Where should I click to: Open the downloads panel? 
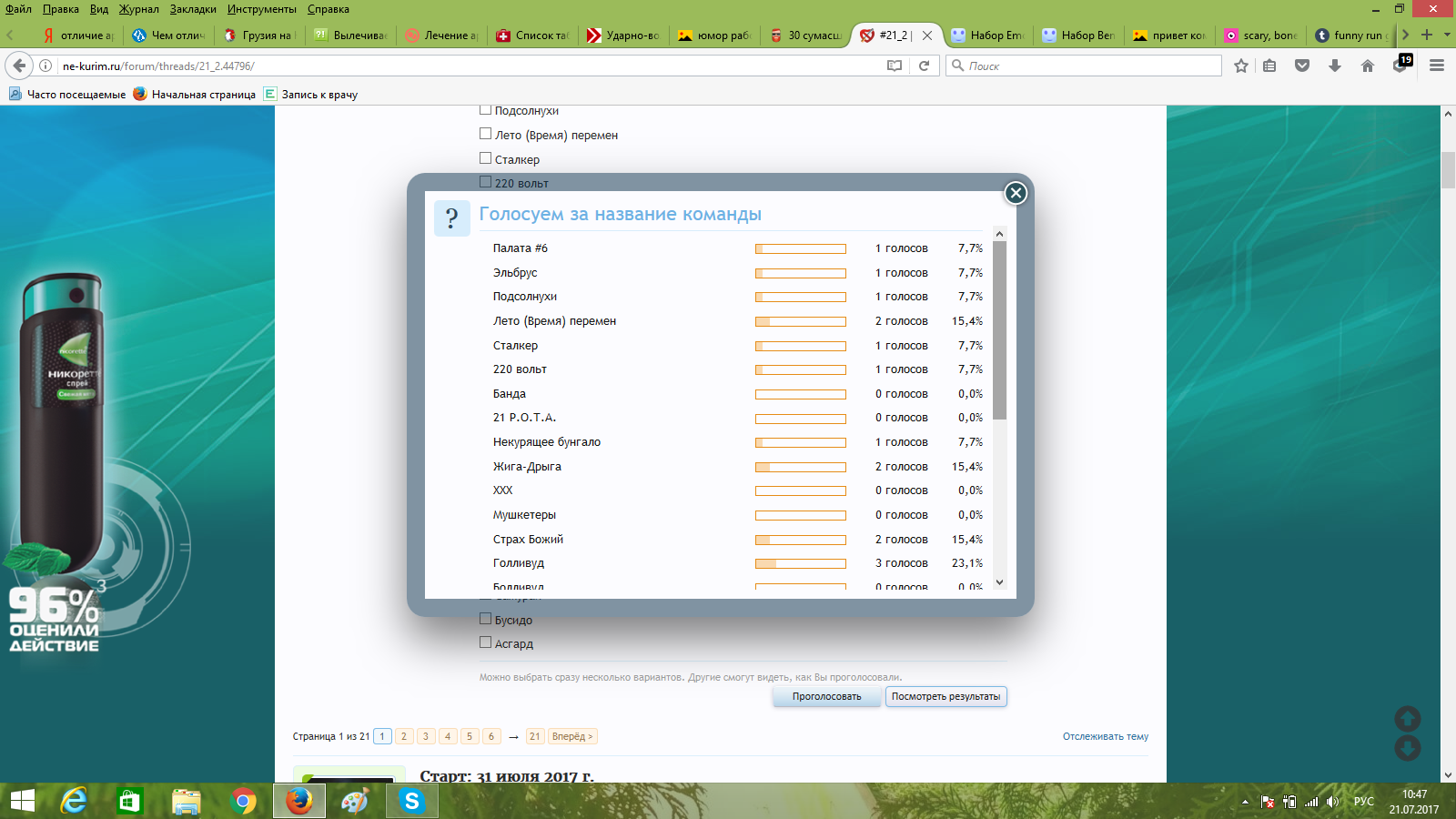pos(1335,66)
